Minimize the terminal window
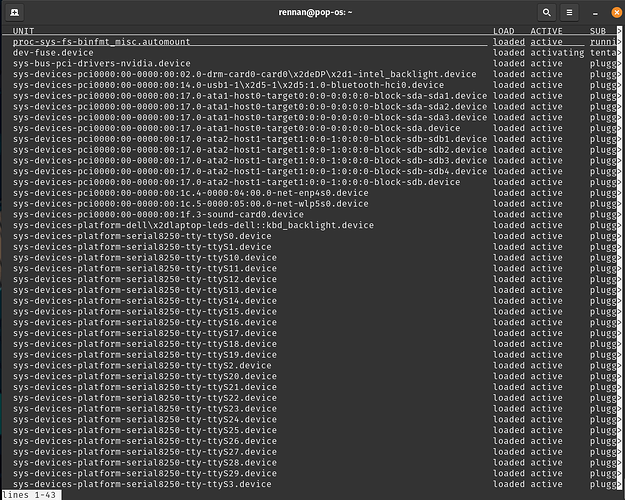 [595, 13]
